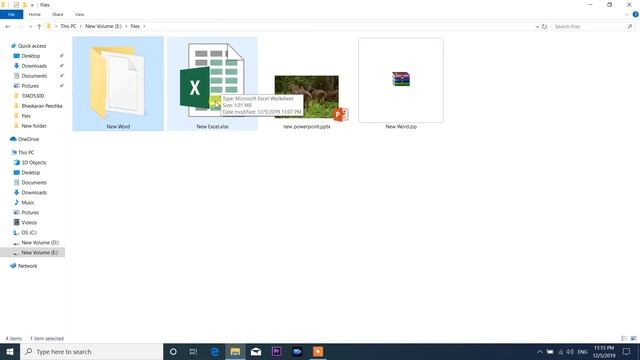Open the Share ribbon tab
The width and height of the screenshot is (640, 360).
click(58, 14)
